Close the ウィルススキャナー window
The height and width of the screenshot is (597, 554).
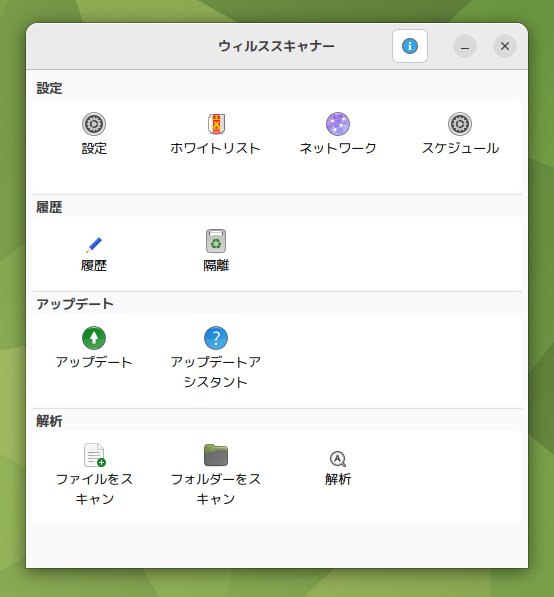505,46
